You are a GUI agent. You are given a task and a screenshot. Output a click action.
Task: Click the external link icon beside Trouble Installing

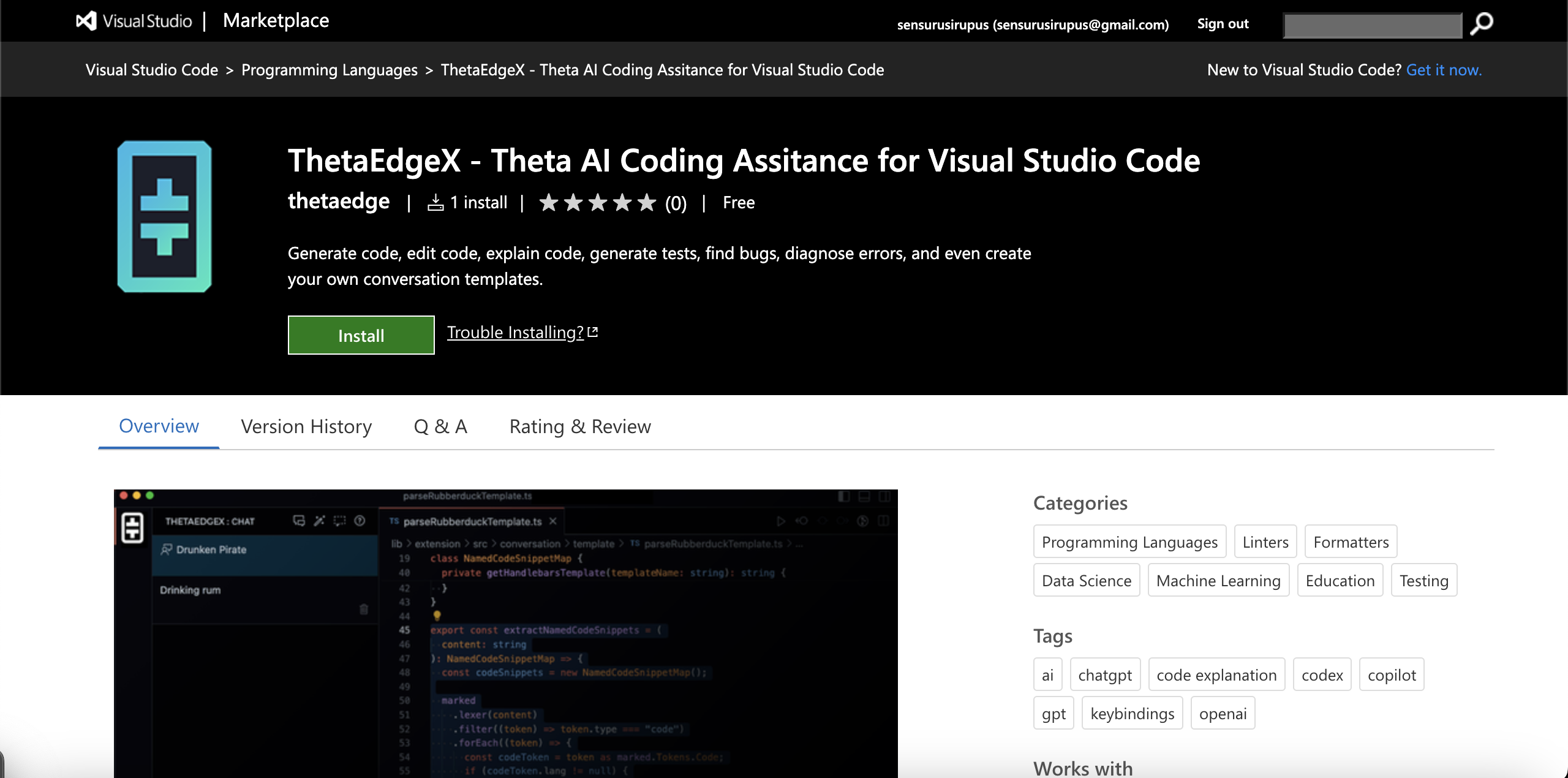[593, 332]
